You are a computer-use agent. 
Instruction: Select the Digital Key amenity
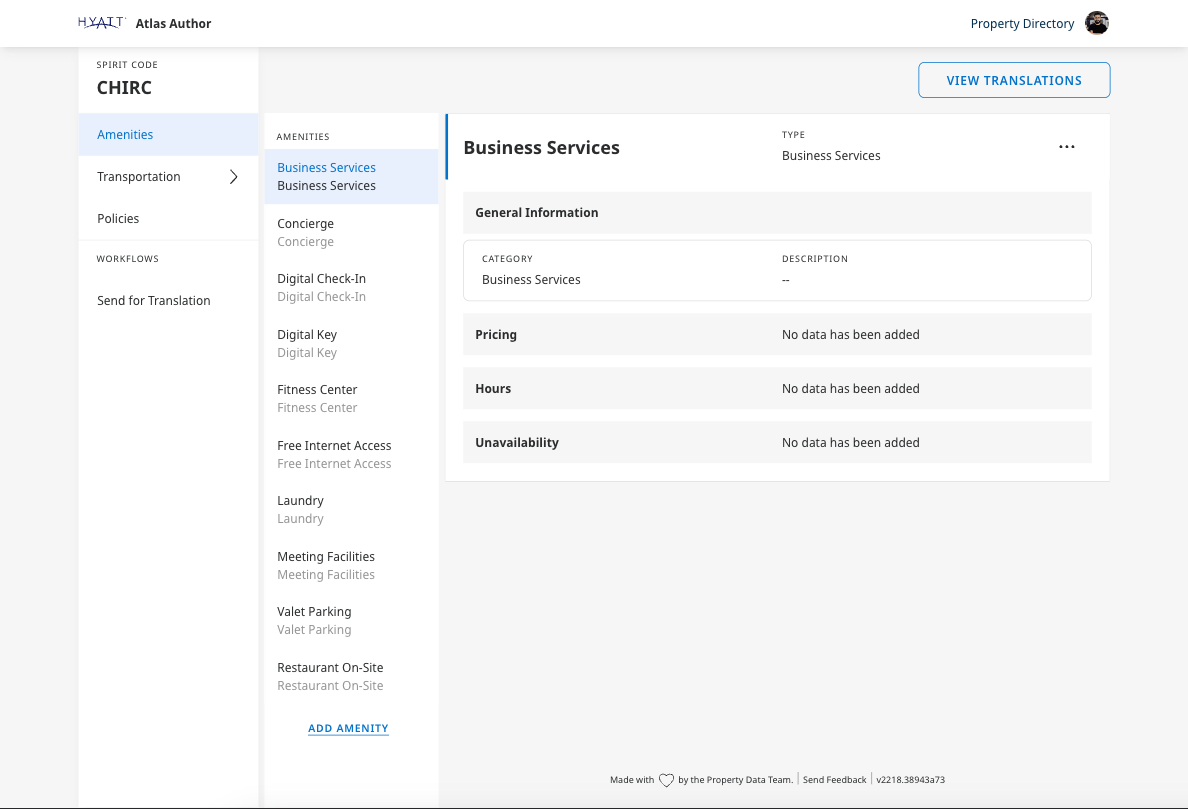click(352, 344)
